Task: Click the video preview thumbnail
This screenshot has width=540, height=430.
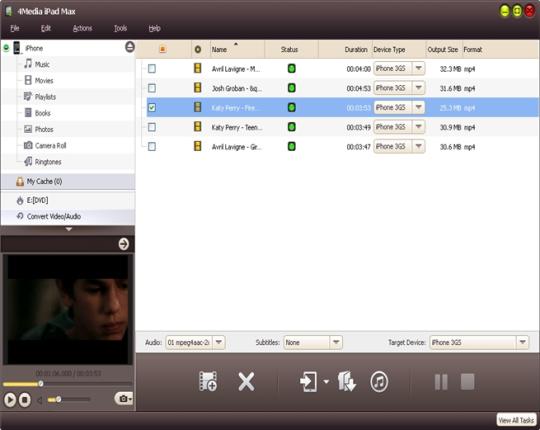Action: [68, 310]
